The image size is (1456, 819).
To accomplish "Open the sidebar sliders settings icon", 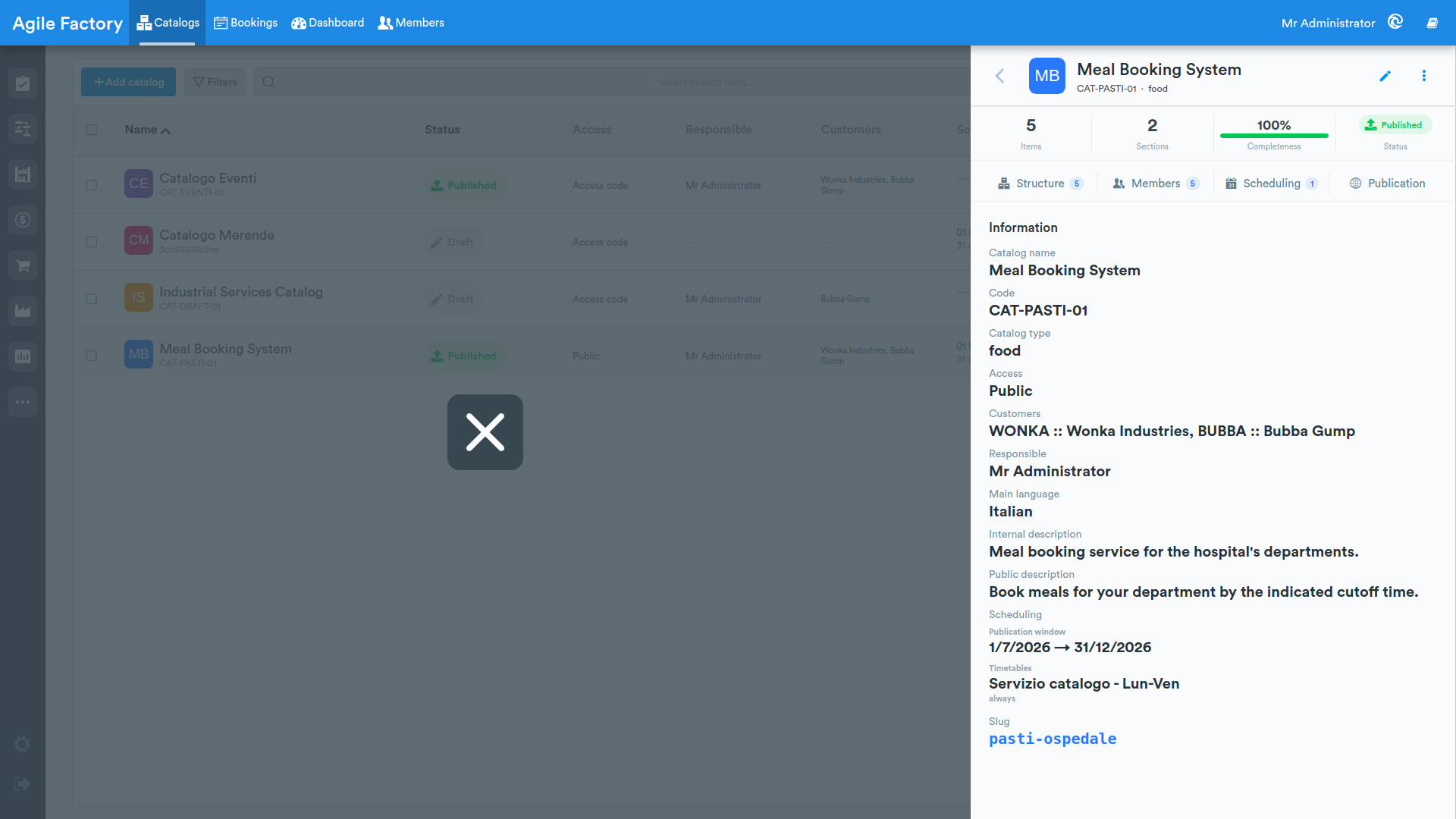I will (x=23, y=129).
